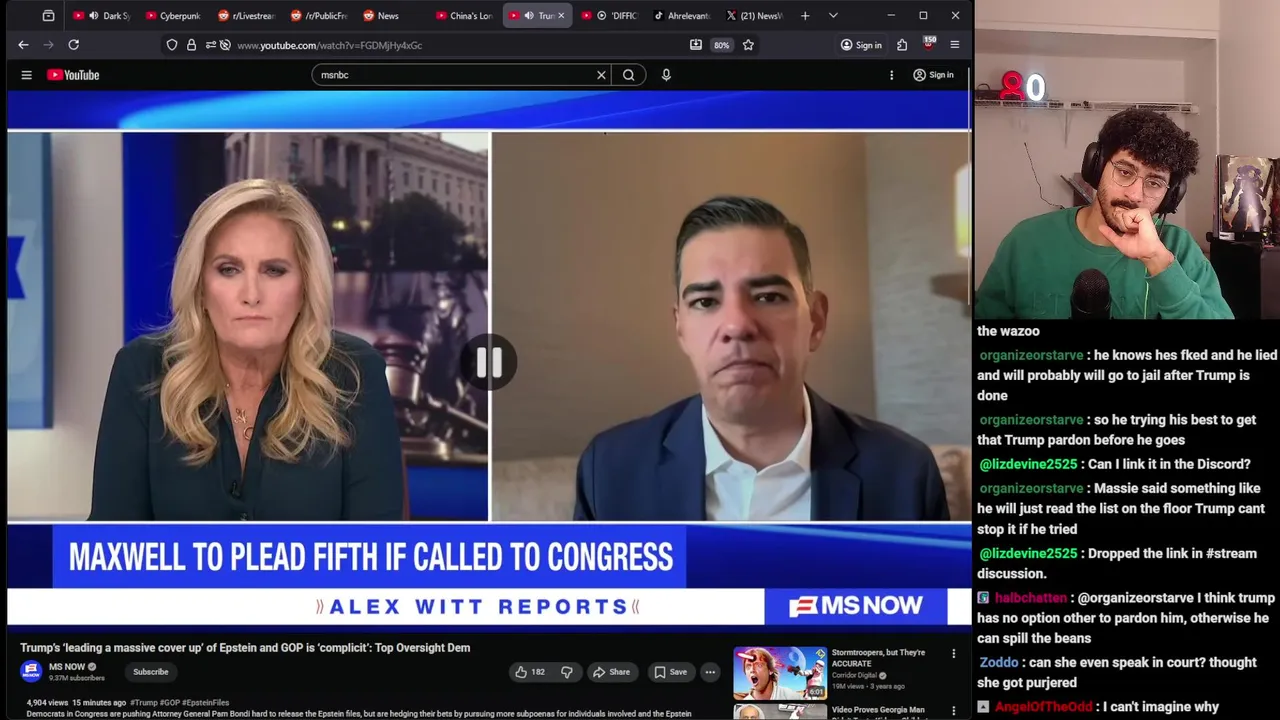Open more actions ellipsis under the video
Screen dimensions: 1280x720
(x=710, y=672)
